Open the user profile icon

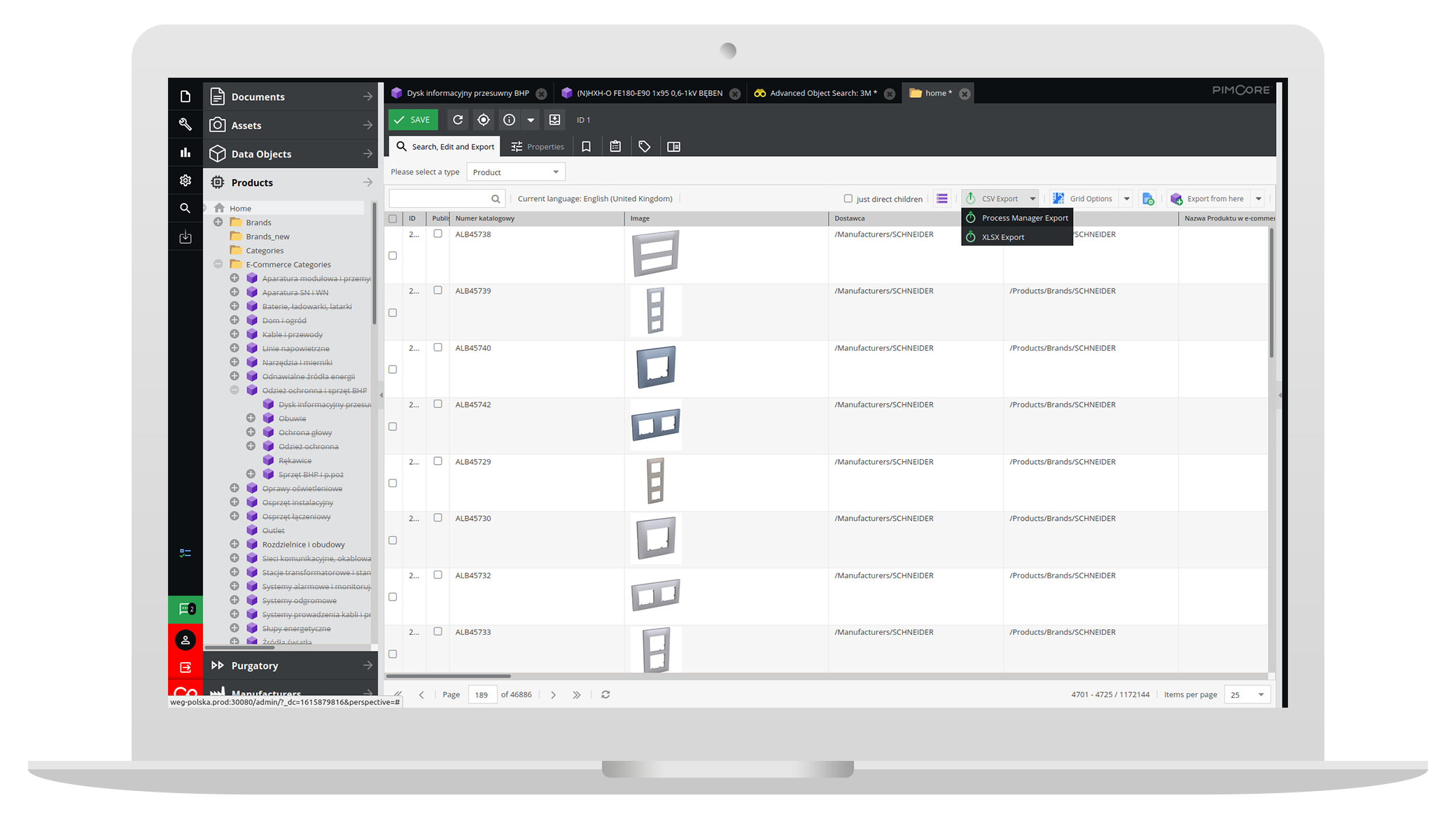click(185, 640)
